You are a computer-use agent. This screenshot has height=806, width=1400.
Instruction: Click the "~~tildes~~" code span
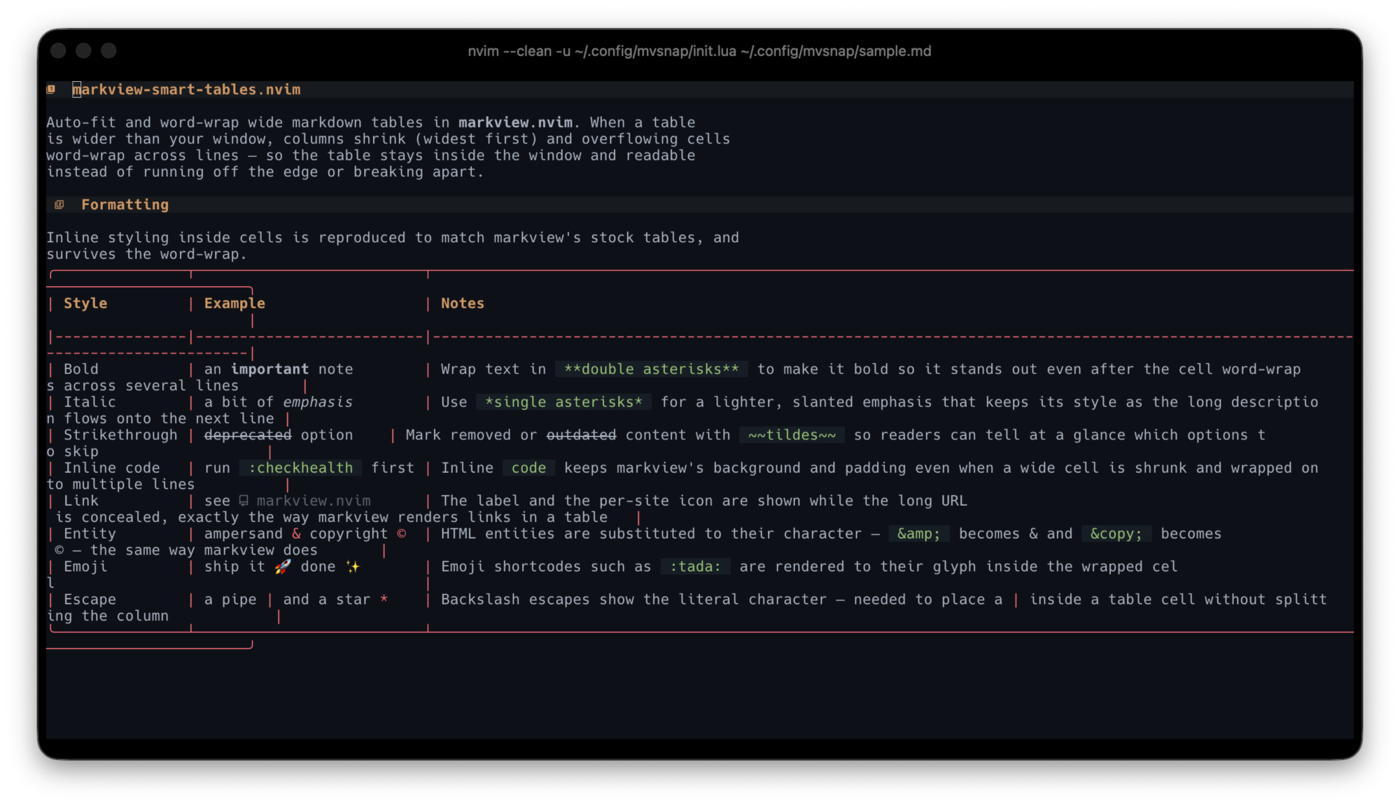792,436
